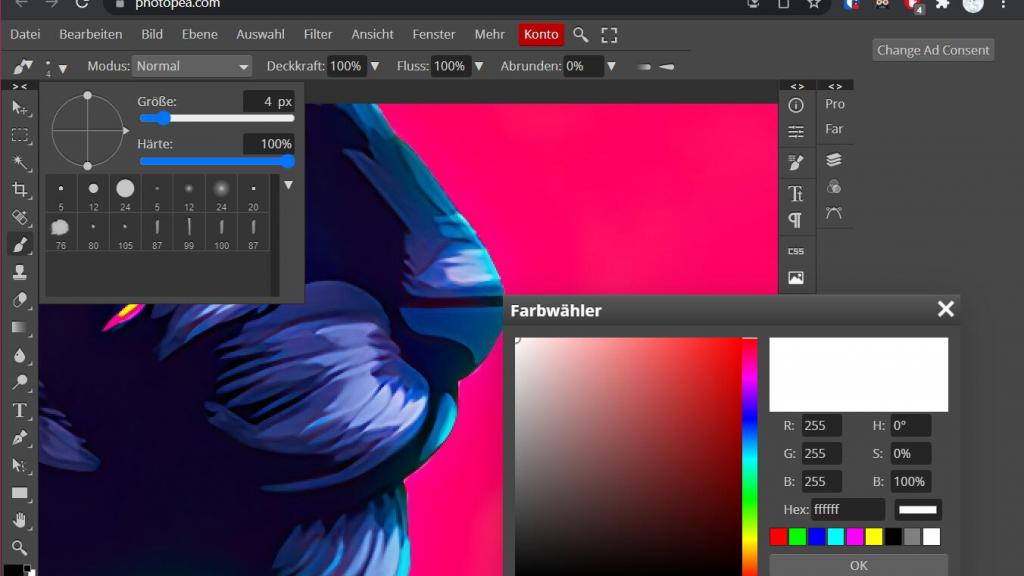Image resolution: width=1024 pixels, height=576 pixels.
Task: Open brush preset picker arrow in options bar
Action: click(x=63, y=68)
